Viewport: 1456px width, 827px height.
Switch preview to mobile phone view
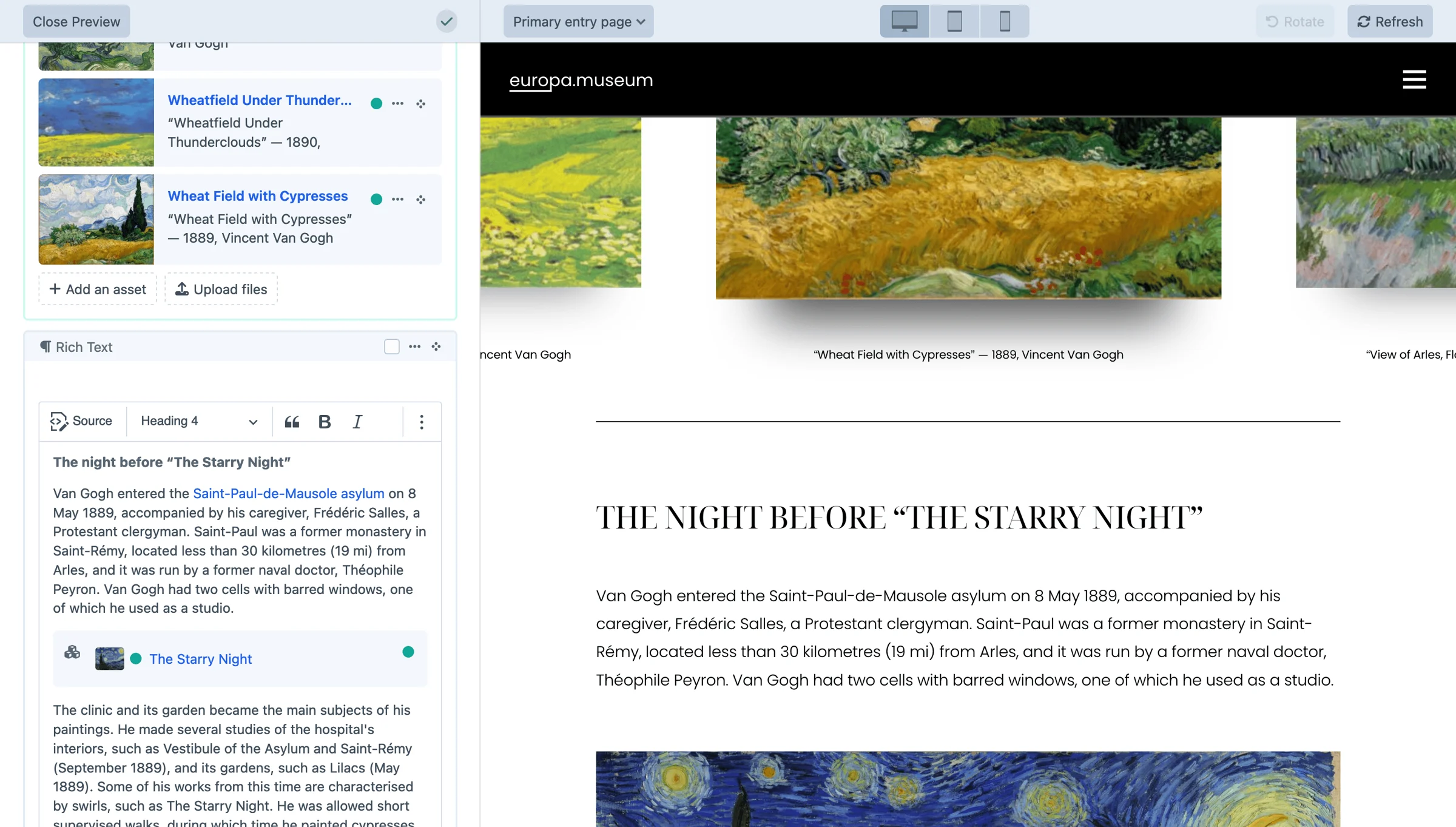1005,21
